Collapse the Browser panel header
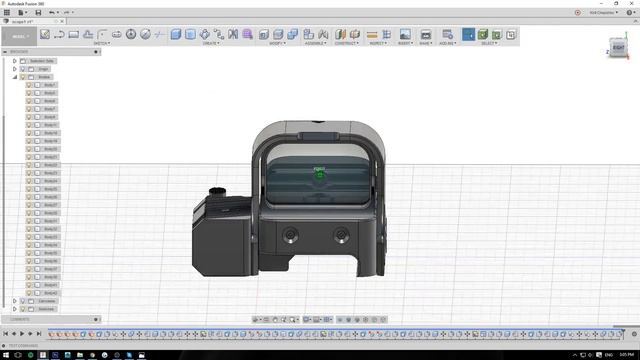This screenshot has height=360, width=640. [5, 52]
